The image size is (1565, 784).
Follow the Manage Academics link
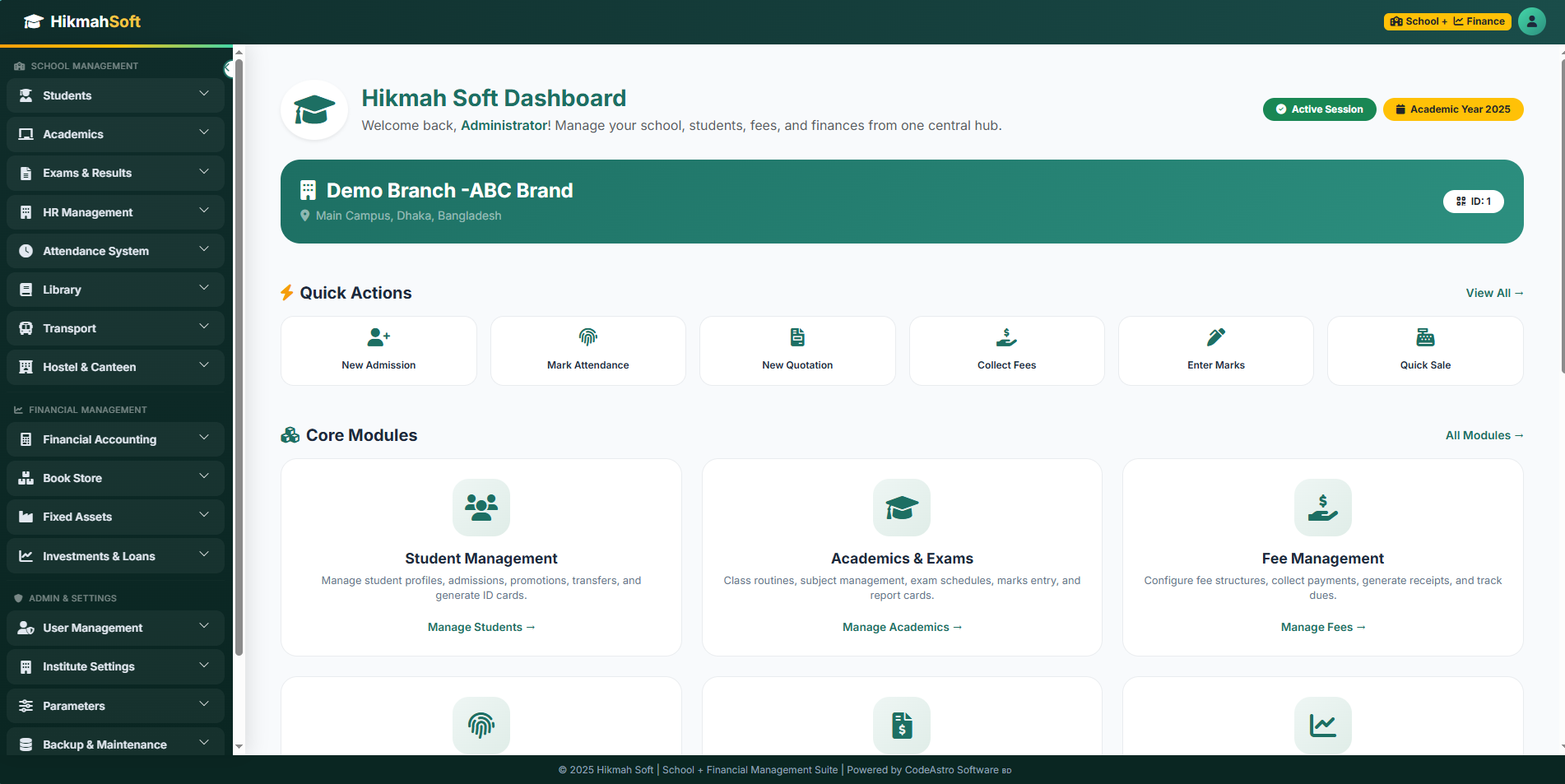(x=902, y=627)
